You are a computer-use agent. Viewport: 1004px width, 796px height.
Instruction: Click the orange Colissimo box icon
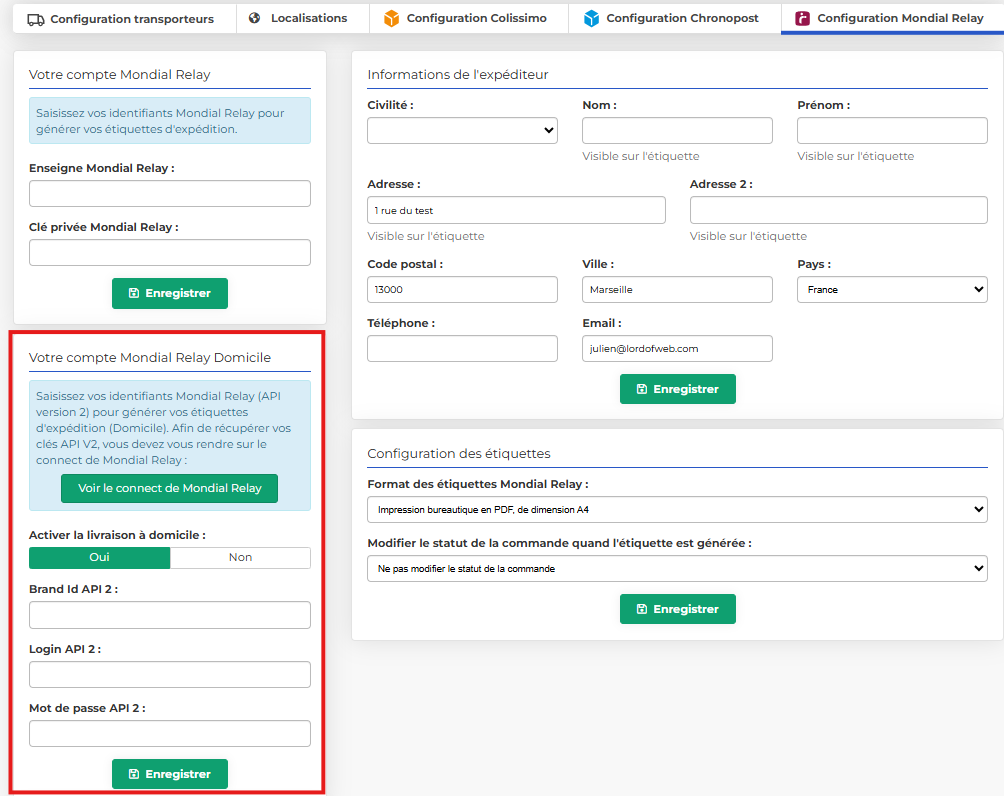(391, 18)
